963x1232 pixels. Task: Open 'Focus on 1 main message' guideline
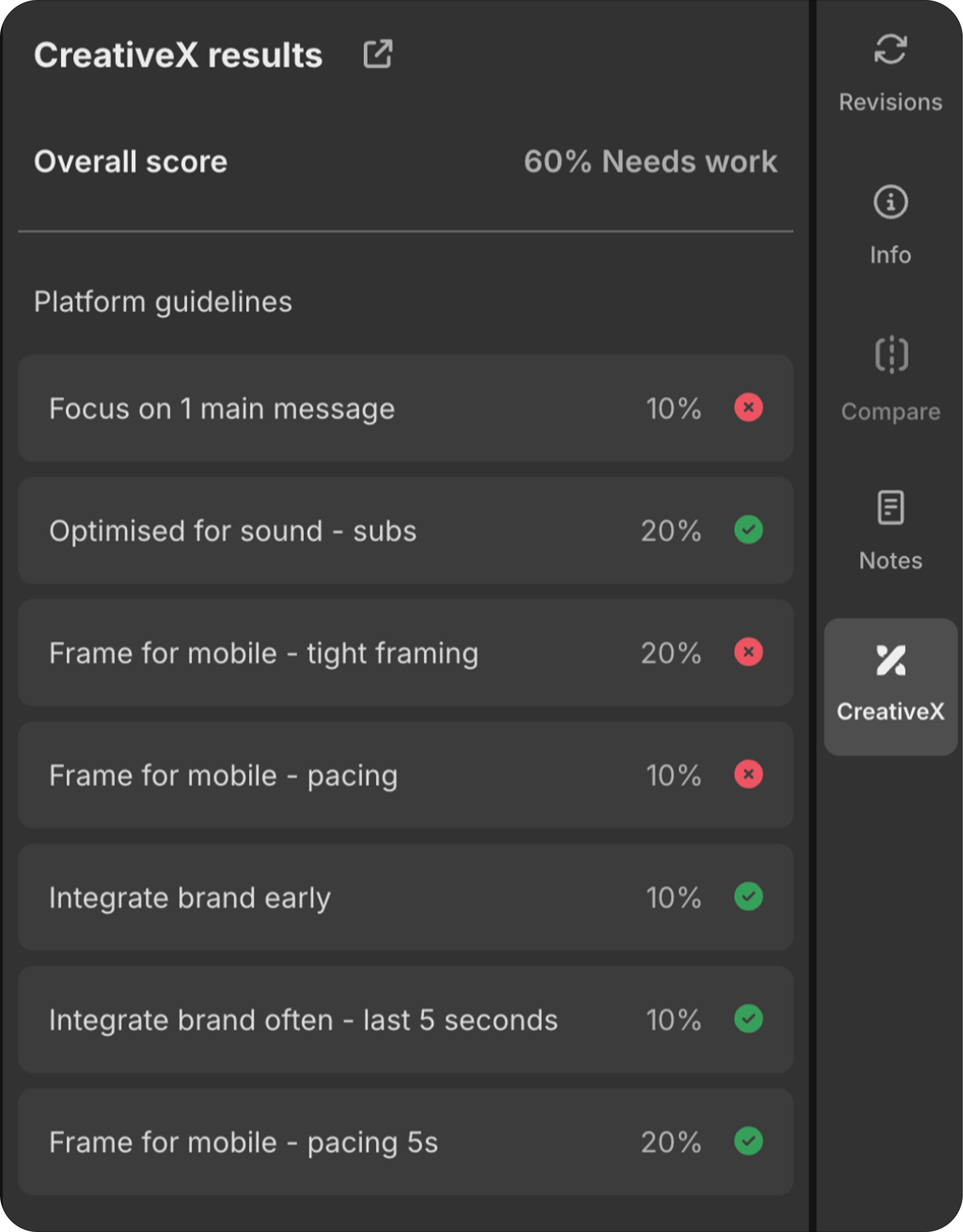click(x=222, y=408)
